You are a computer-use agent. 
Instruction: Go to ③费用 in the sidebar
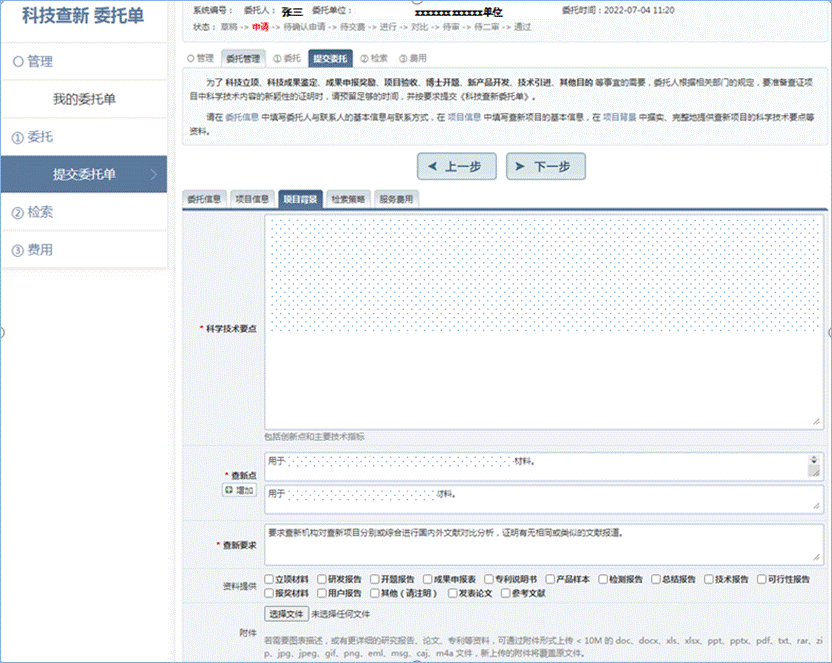pyautogui.click(x=84, y=250)
